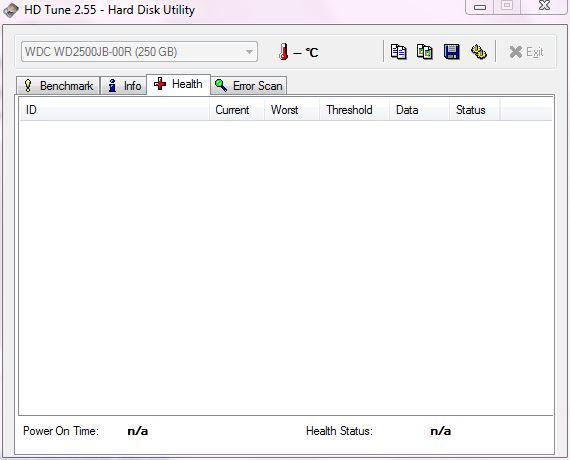Click the Data column header
Screen dimensions: 570x460
coord(420,110)
